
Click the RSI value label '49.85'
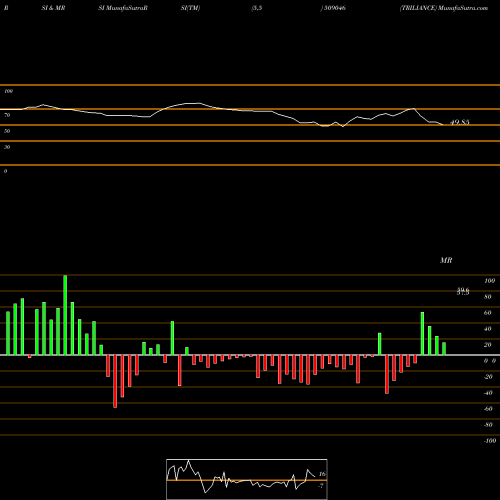pos(460,122)
